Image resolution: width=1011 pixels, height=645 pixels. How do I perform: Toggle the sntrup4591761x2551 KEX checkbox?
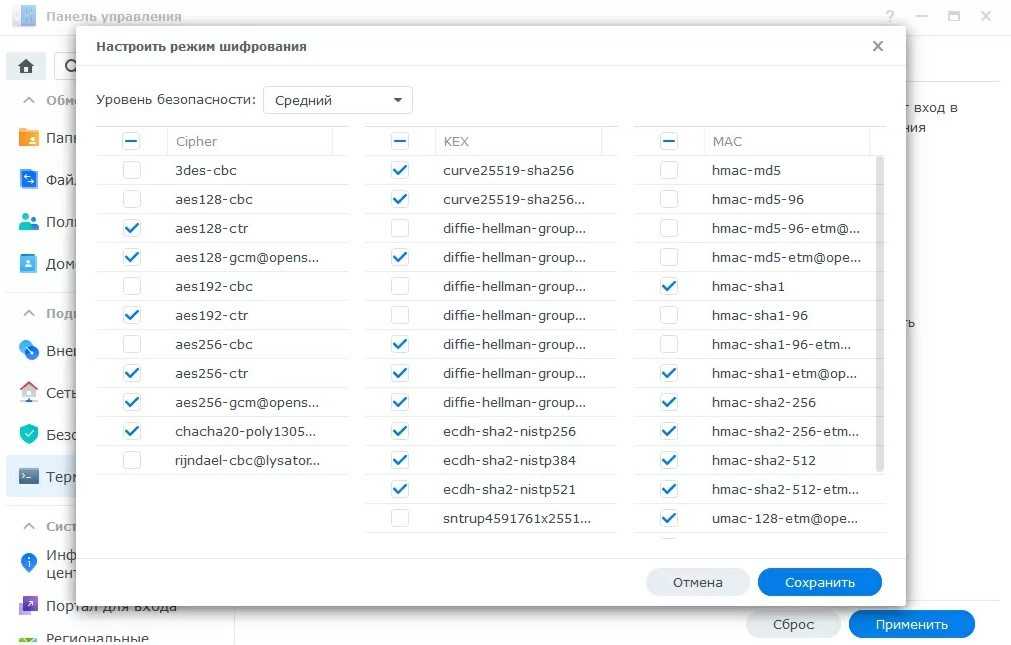point(400,518)
